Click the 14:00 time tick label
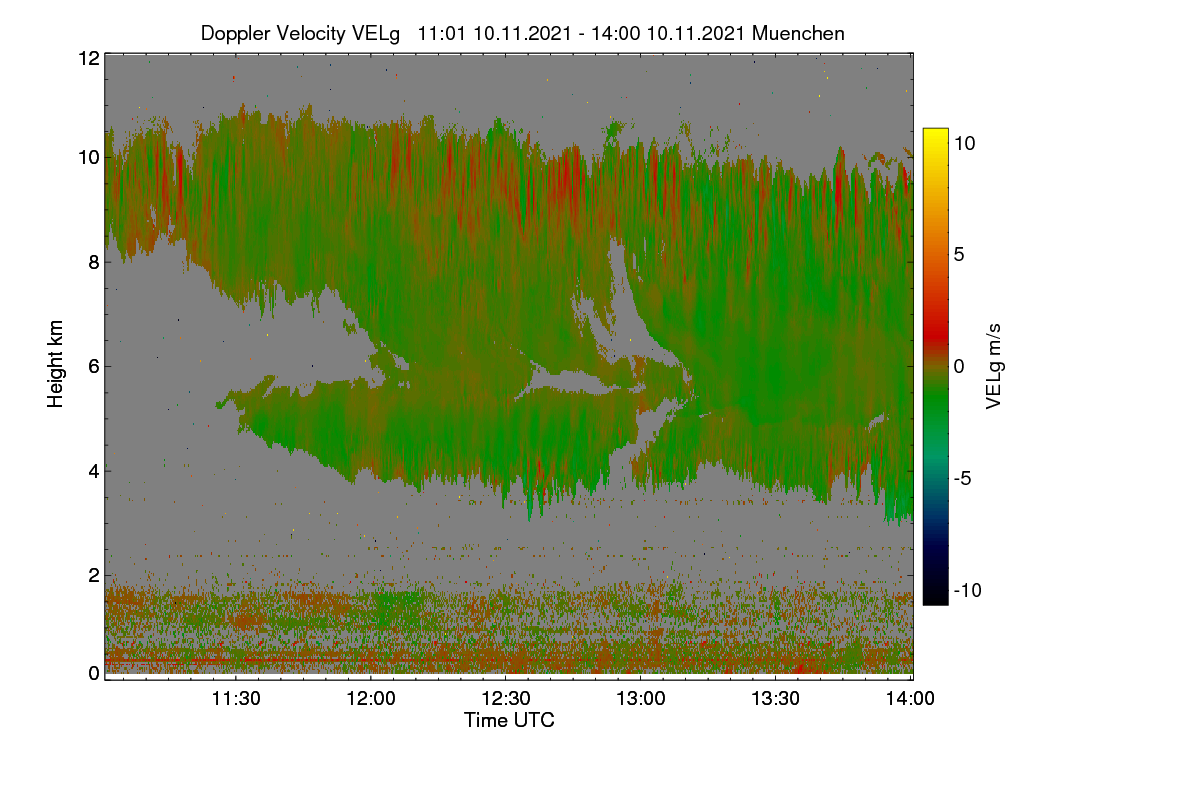 (x=911, y=698)
